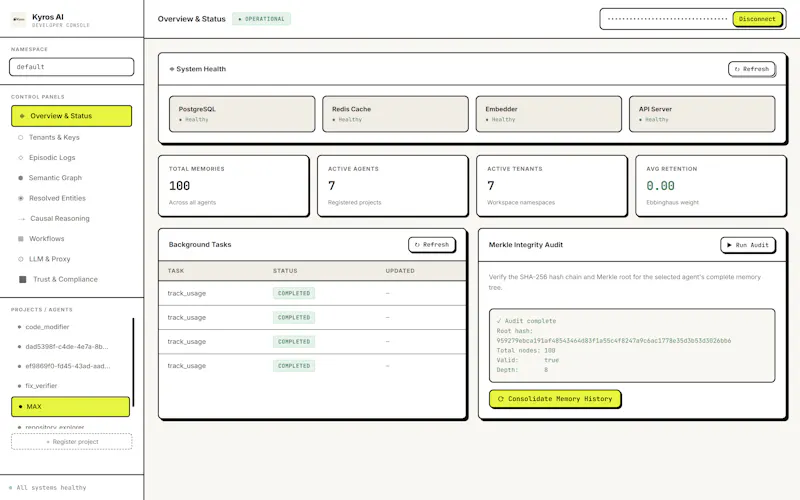Click the Root hash value text
The width and height of the screenshot is (800, 500).
click(x=614, y=341)
